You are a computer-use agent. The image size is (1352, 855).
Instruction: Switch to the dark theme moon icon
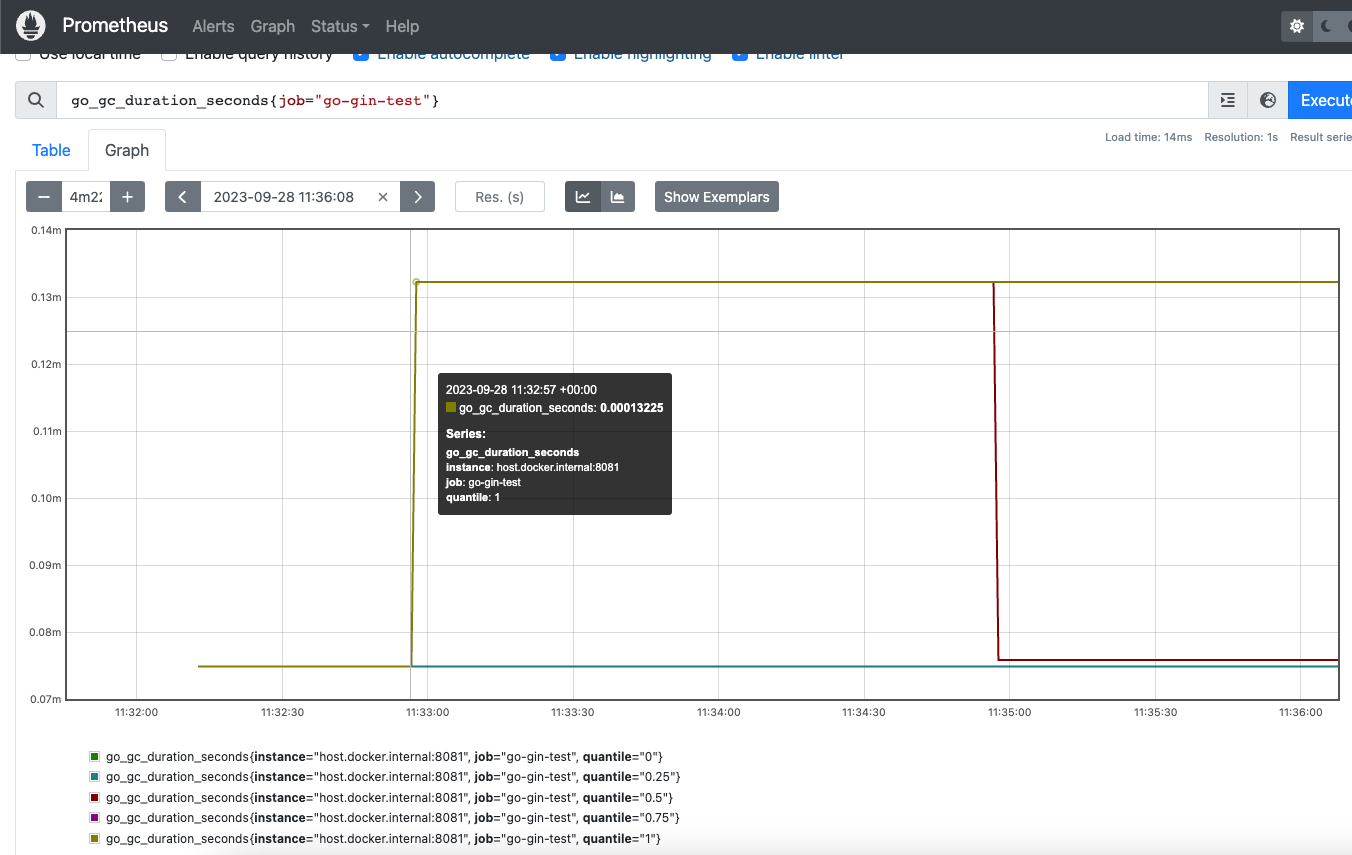pos(1328,26)
